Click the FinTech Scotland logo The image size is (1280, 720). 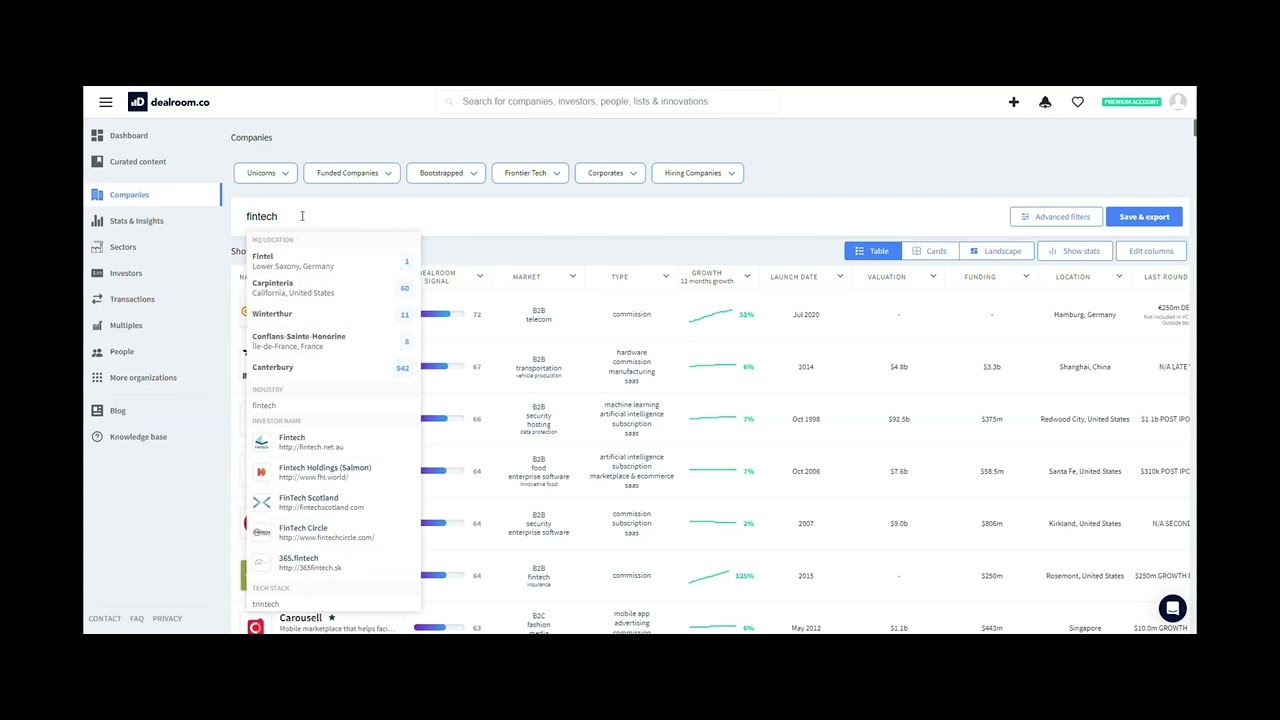[x=261, y=502]
